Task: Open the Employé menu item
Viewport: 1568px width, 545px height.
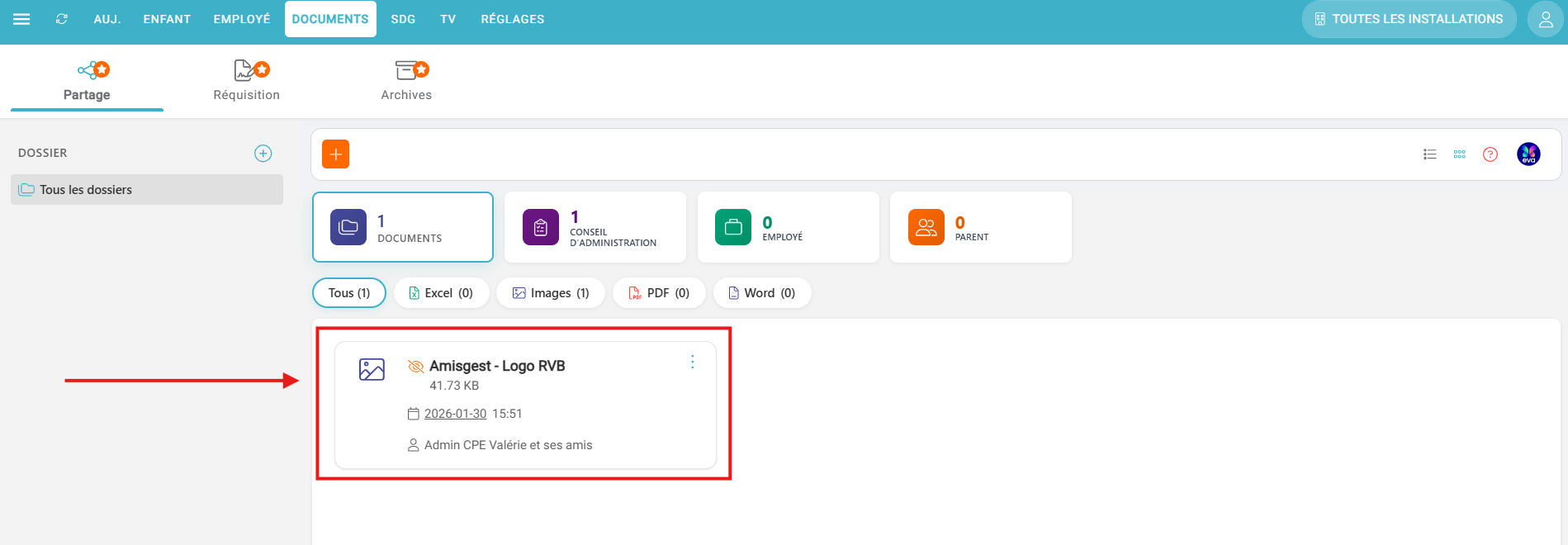Action: click(x=241, y=19)
